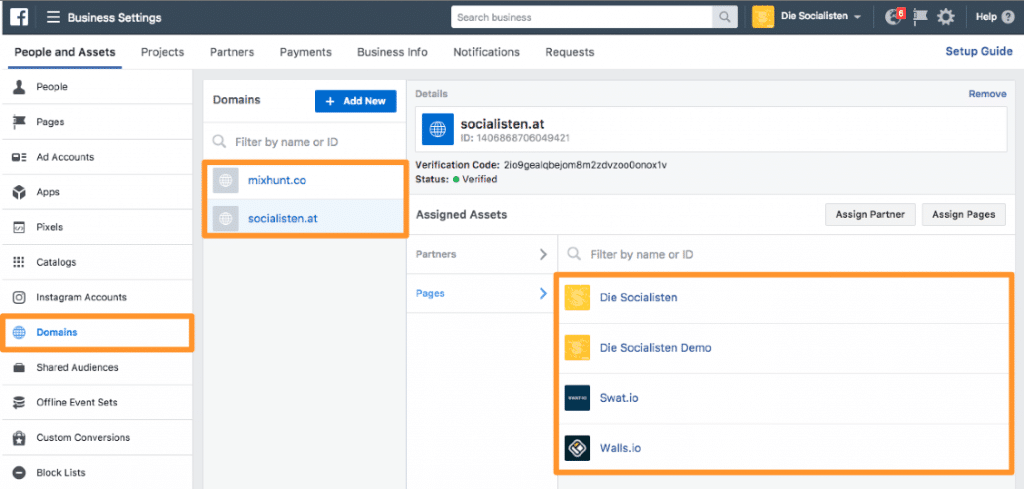
Task: Switch to People and Assets tab
Action: tap(65, 52)
